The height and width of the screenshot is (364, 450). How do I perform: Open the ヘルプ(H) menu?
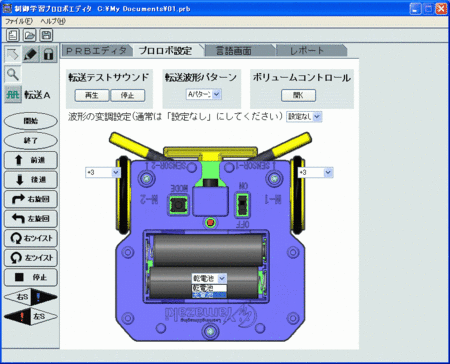click(x=53, y=21)
